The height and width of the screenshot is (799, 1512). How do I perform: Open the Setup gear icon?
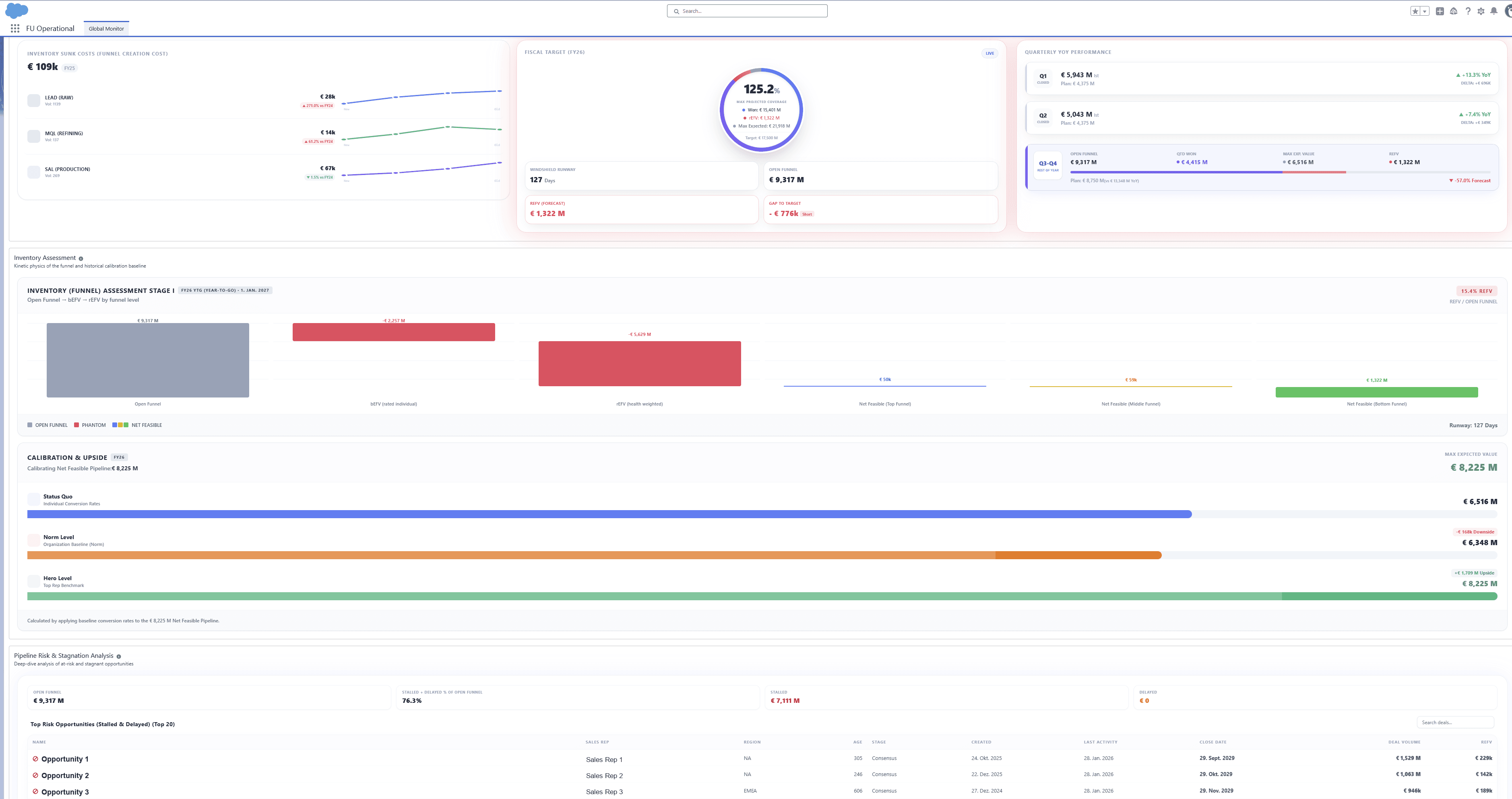click(1481, 11)
